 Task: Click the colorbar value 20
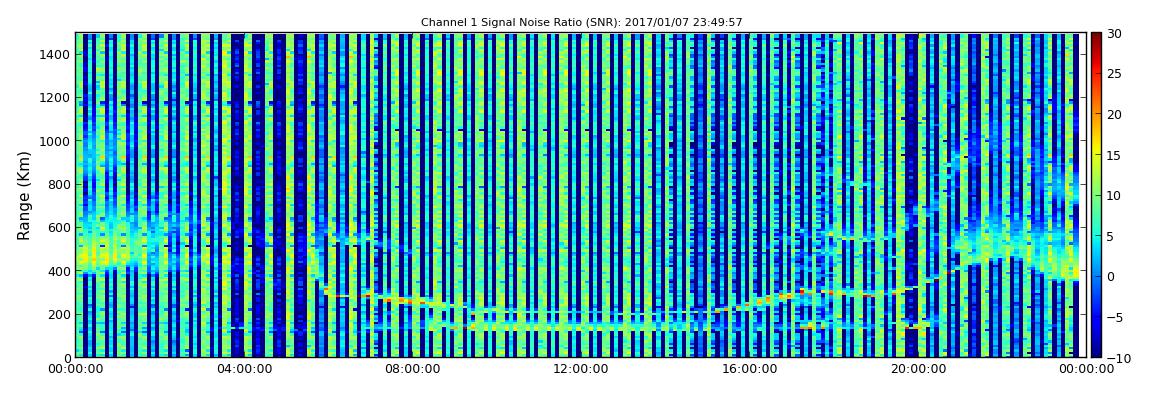(x=1114, y=114)
